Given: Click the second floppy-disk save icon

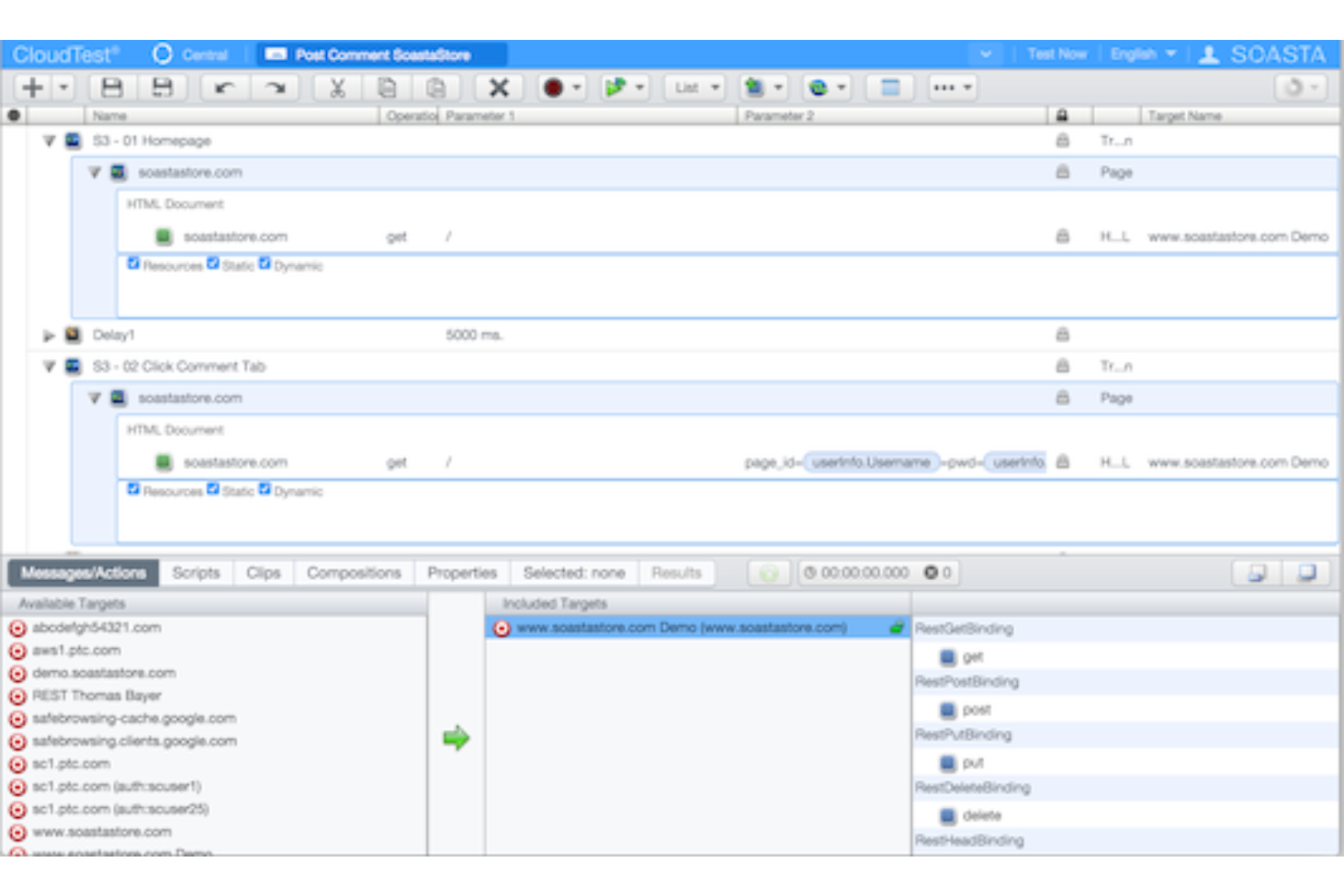Looking at the screenshot, I should click(x=163, y=88).
